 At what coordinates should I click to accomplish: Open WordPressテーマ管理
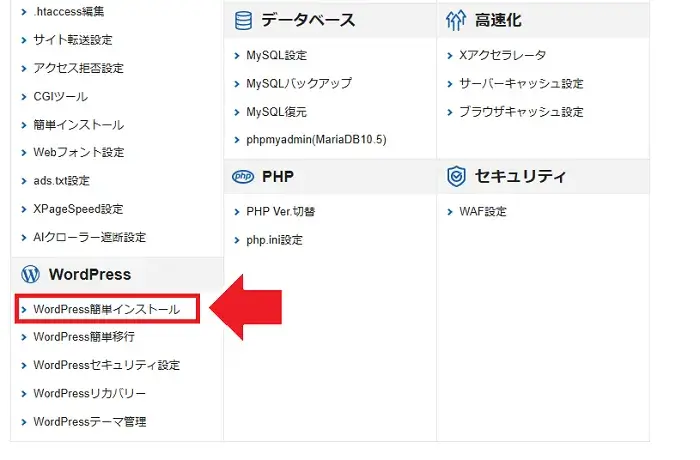(90, 422)
